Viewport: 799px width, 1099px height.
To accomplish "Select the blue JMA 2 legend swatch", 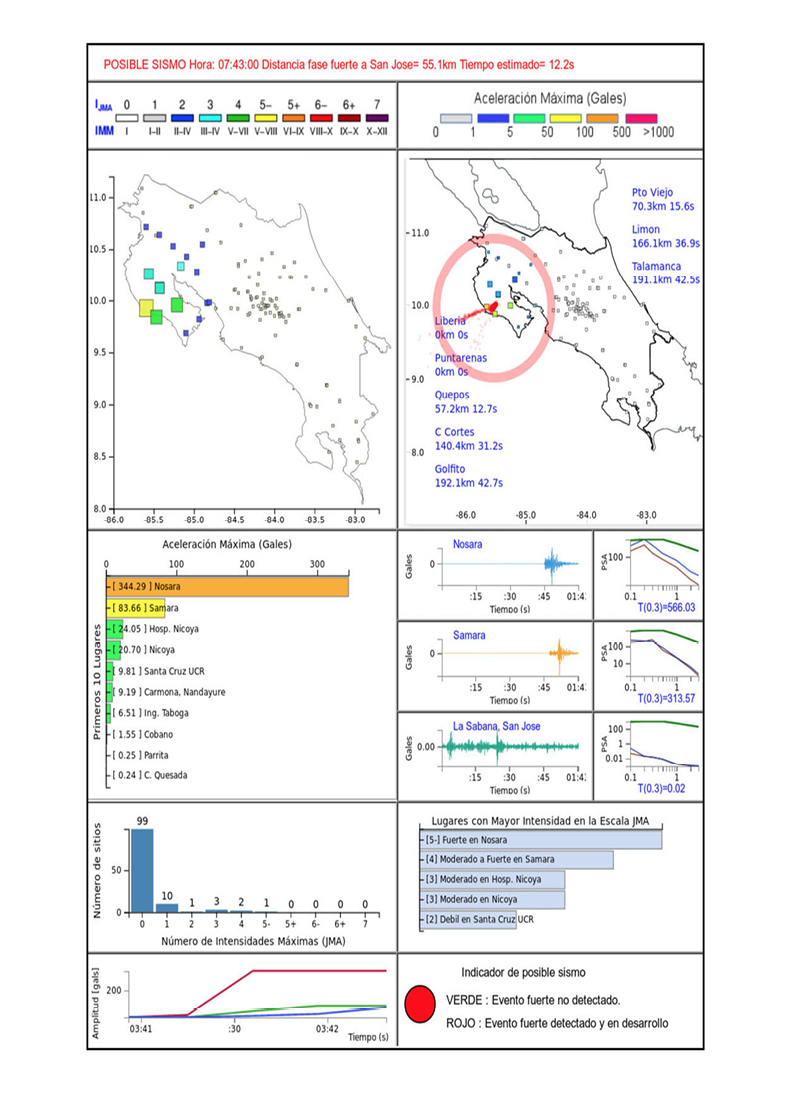I will coord(182,118).
